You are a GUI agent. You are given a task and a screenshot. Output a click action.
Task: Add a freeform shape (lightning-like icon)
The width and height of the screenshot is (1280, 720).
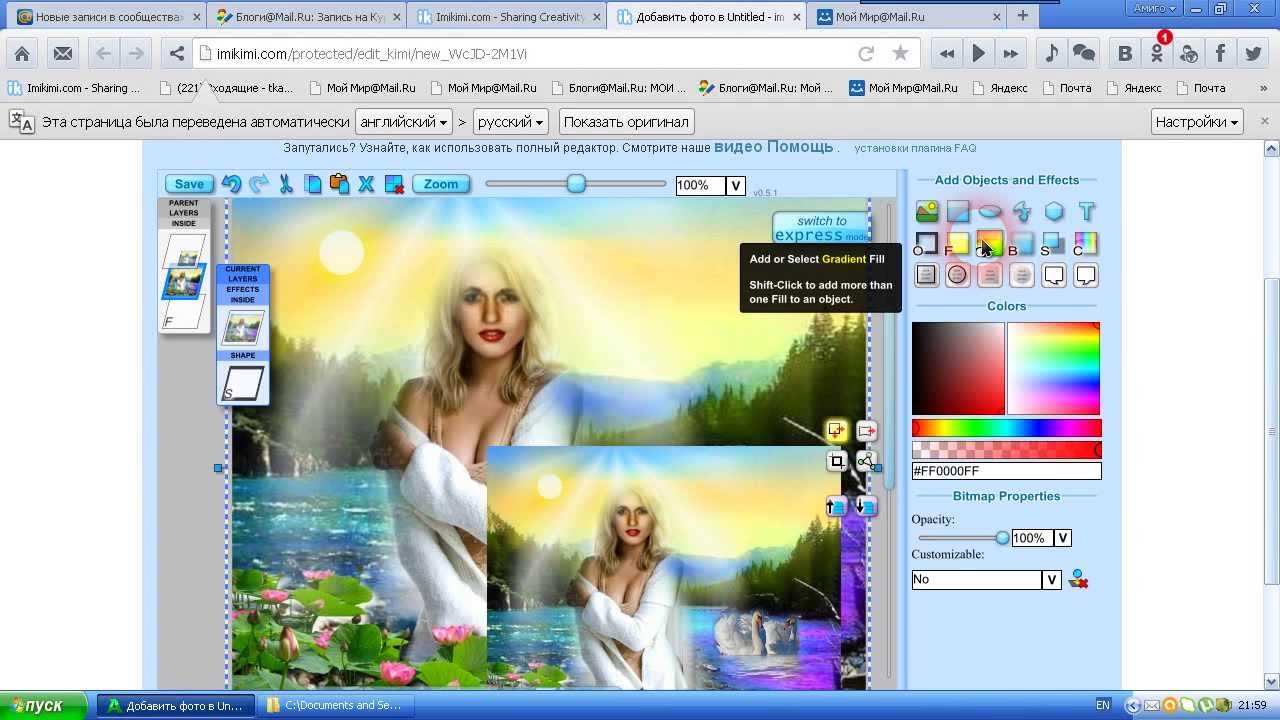[x=1022, y=211]
